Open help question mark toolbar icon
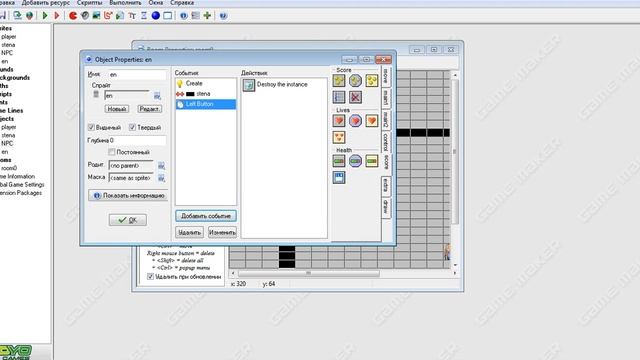The height and width of the screenshot is (360, 640). (223, 16)
